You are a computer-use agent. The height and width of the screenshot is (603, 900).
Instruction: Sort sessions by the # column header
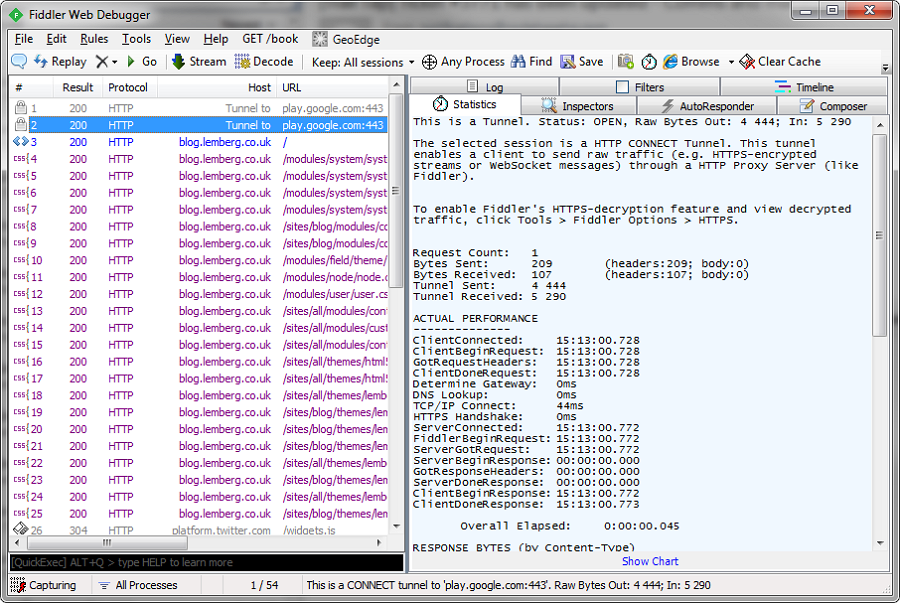click(32, 87)
